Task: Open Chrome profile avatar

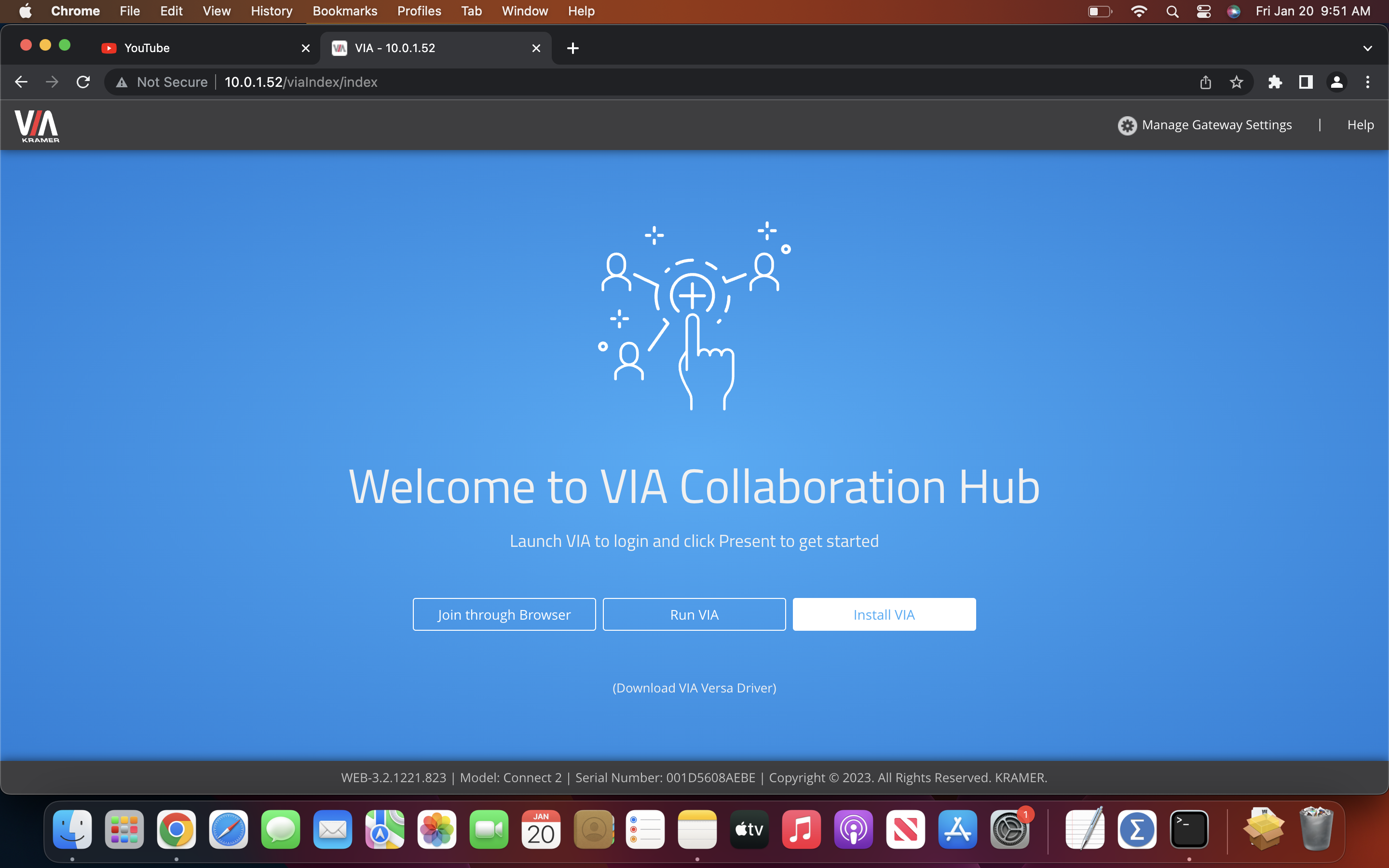Action: [1337, 82]
